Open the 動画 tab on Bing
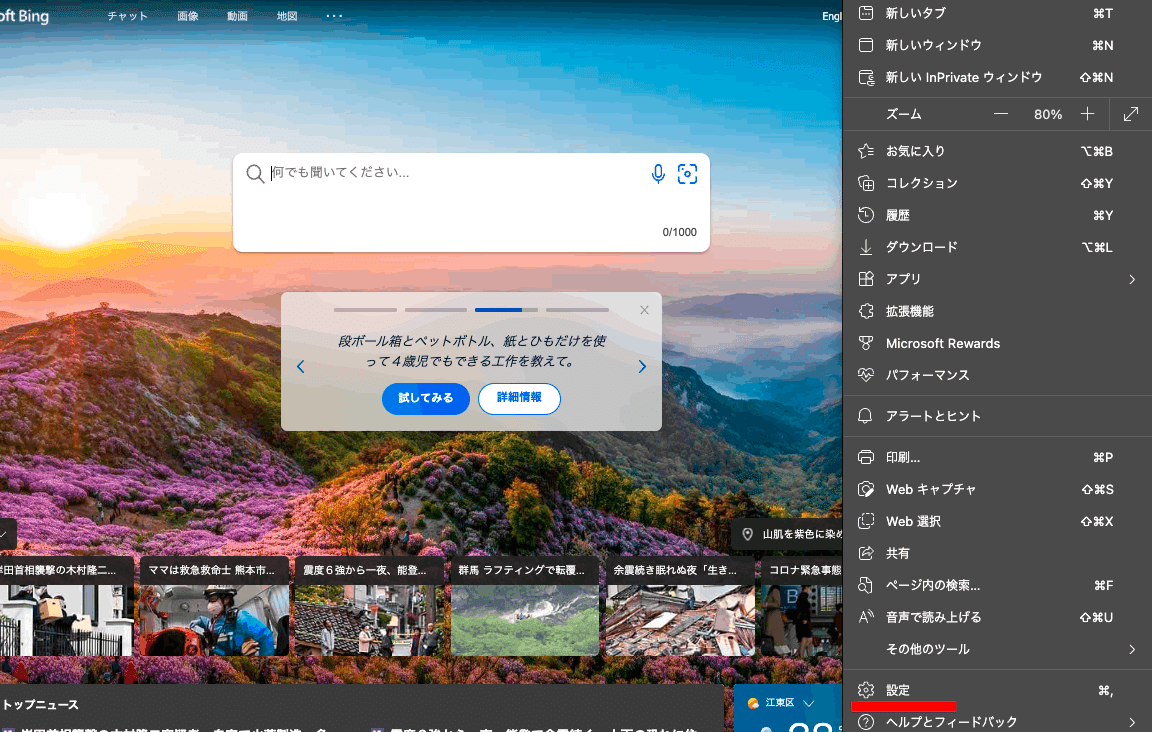Screen dimensions: 1152x732 237,15
